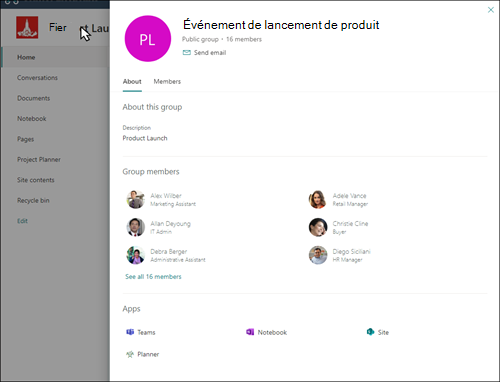Viewport: 500px width, 382px height.
Task: Open Project Planner in left navigation
Action: [39, 160]
